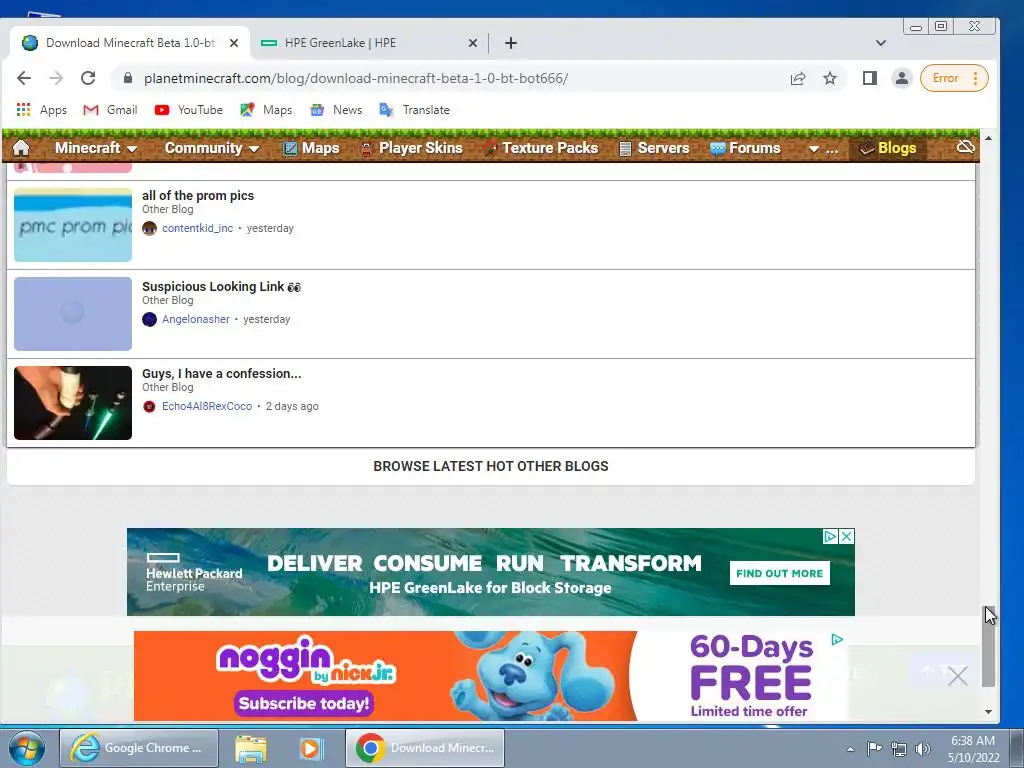Open a new tab with the plus button
Image resolution: width=1024 pixels, height=768 pixels.
pyautogui.click(x=511, y=43)
